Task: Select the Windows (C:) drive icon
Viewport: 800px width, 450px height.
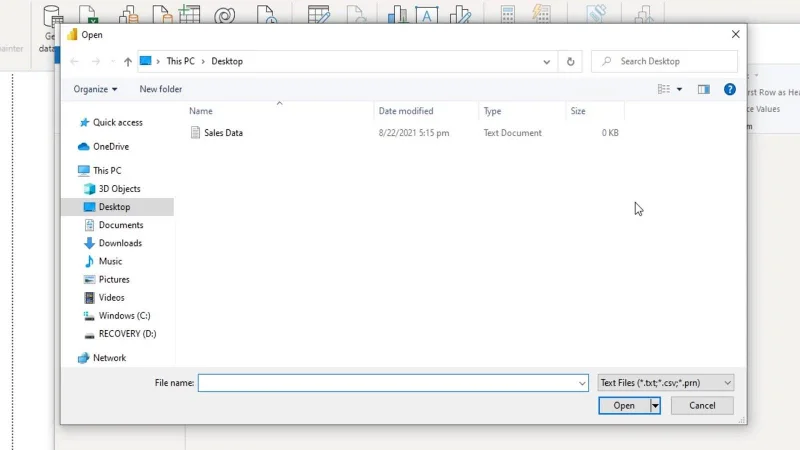Action: (x=89, y=316)
